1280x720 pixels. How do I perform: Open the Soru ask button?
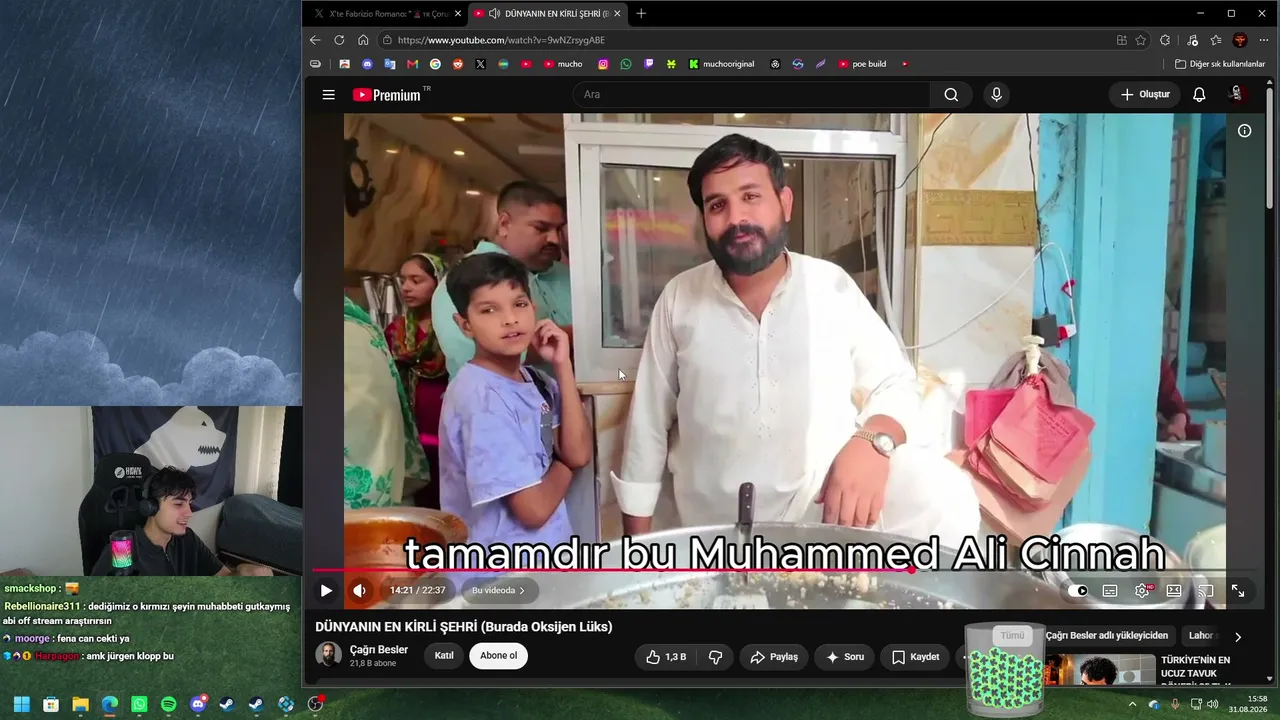(x=845, y=657)
